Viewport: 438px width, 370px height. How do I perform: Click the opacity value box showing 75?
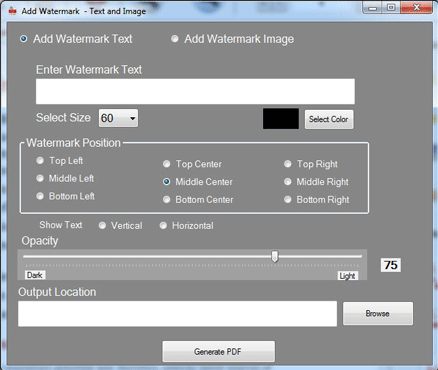[x=391, y=265]
